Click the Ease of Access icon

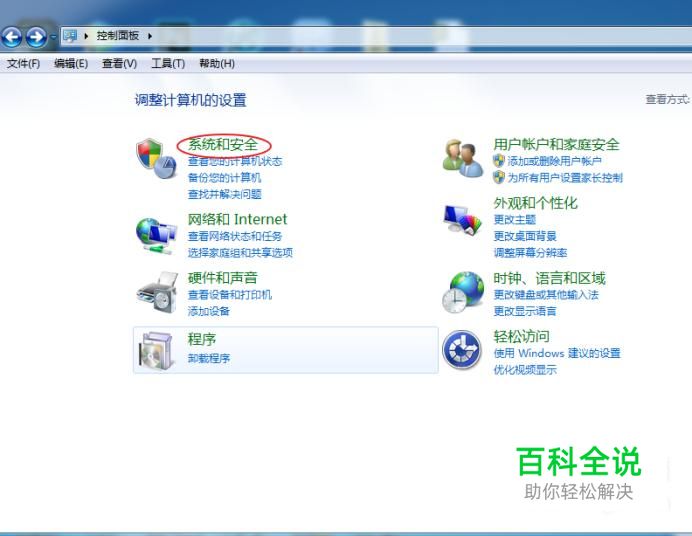(x=462, y=350)
